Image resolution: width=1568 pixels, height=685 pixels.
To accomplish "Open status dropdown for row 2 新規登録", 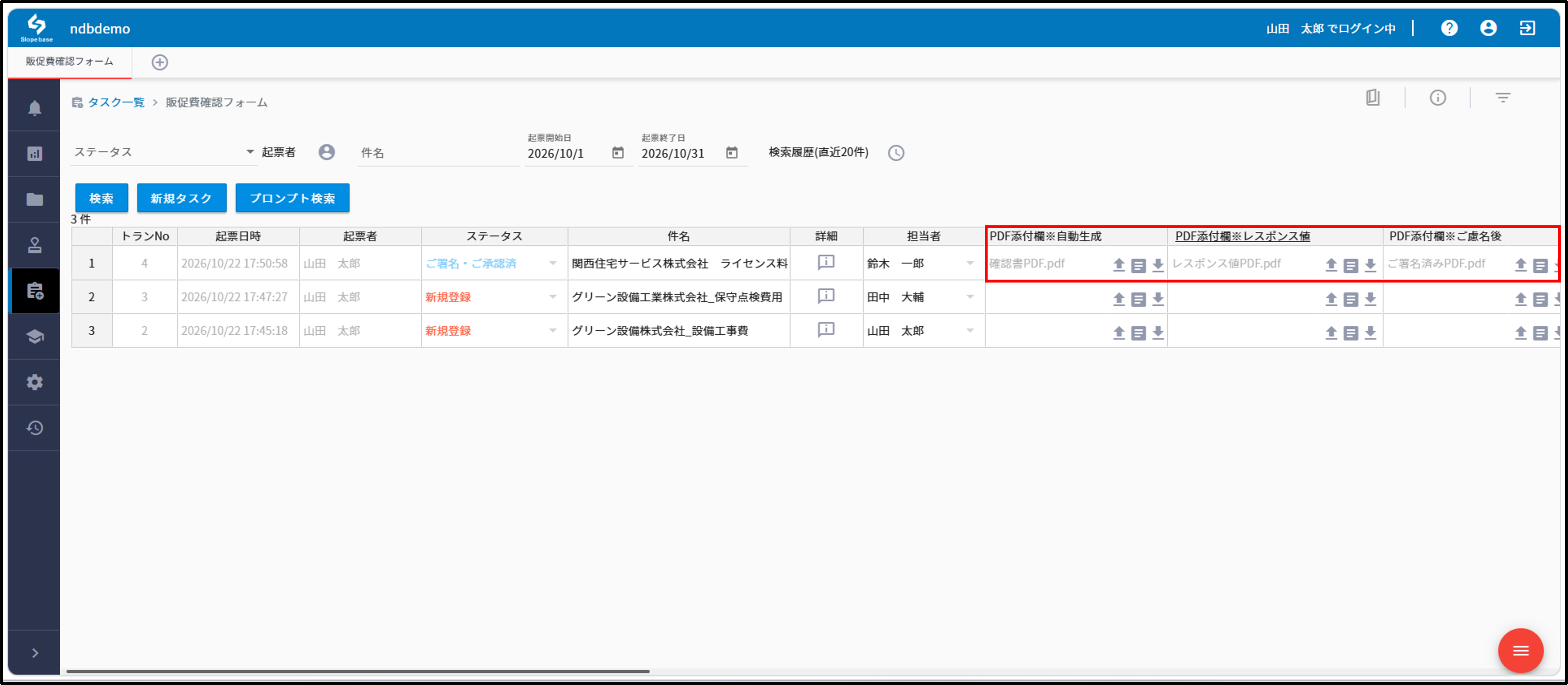I will tap(553, 296).
